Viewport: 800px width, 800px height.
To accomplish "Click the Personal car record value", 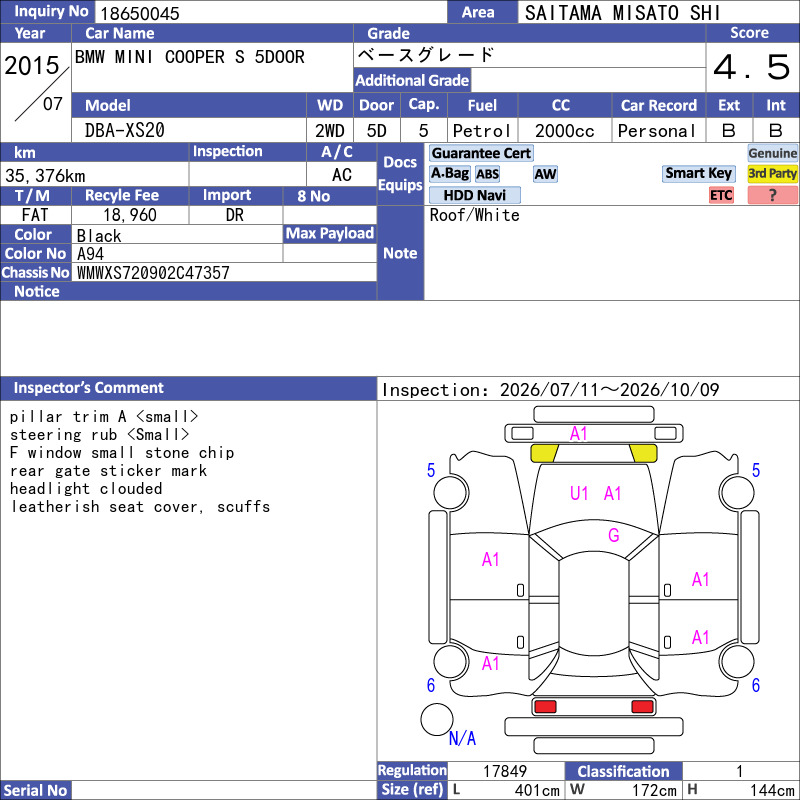I will 657,131.
